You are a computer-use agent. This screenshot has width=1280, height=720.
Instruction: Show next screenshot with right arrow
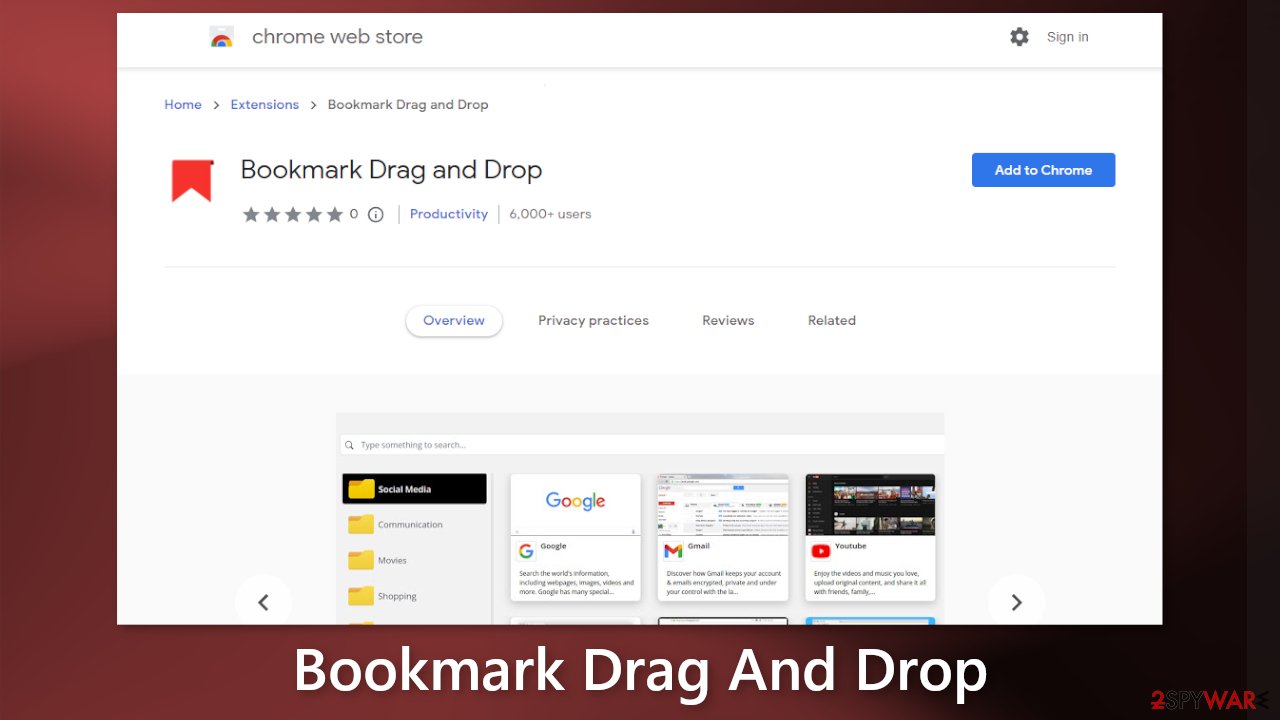point(1016,602)
